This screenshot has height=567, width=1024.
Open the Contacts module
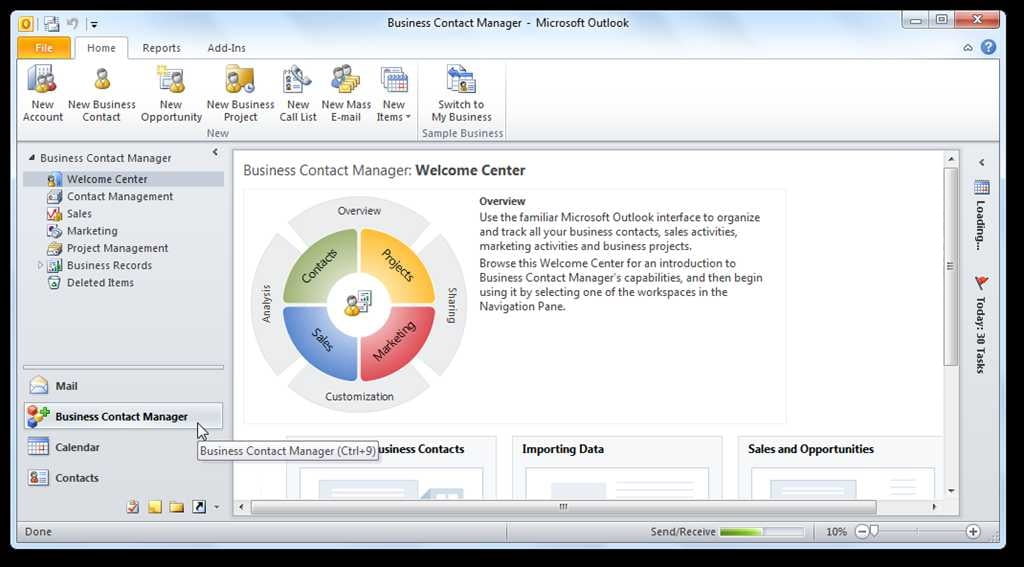click(123, 478)
